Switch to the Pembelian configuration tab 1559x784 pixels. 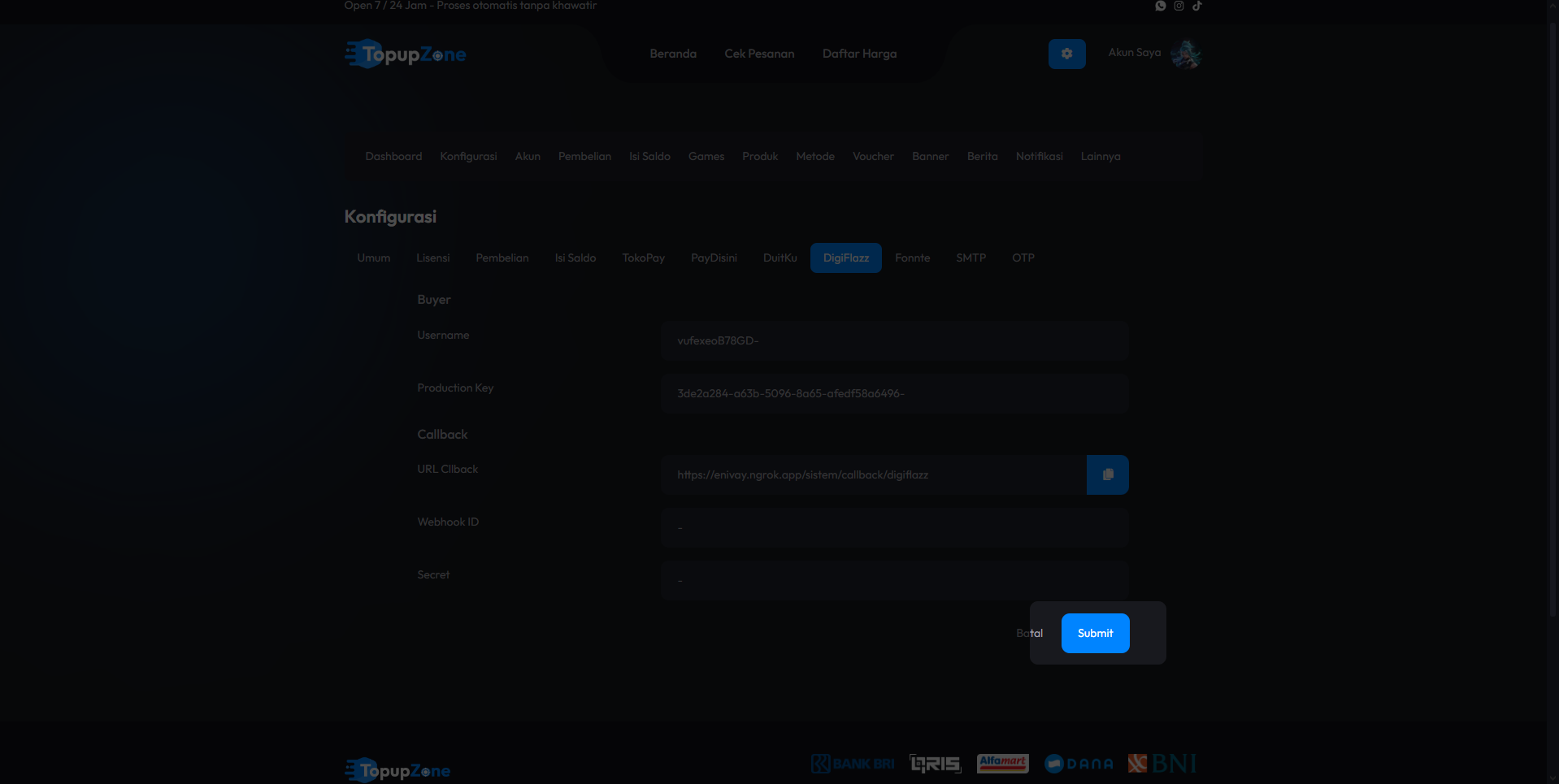pos(502,258)
